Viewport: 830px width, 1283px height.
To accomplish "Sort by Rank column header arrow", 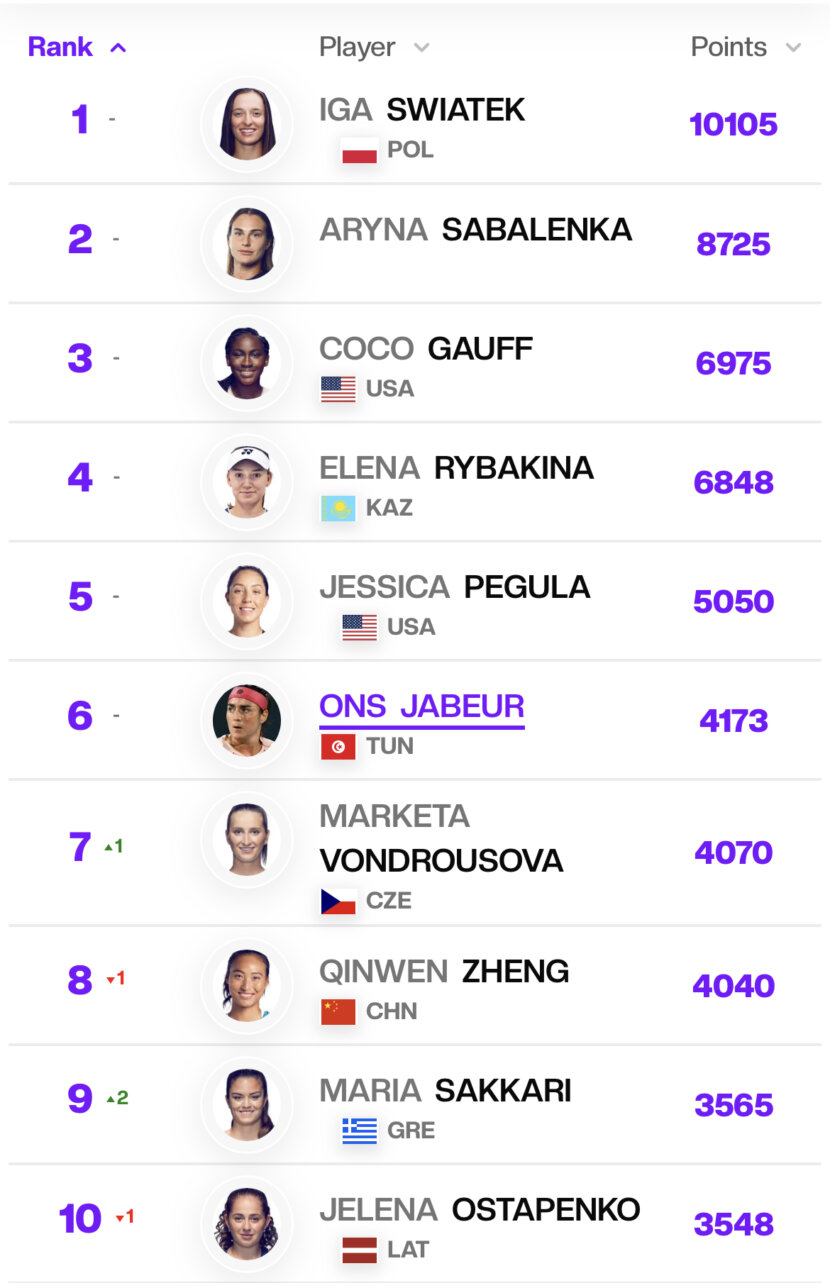I will [118, 47].
